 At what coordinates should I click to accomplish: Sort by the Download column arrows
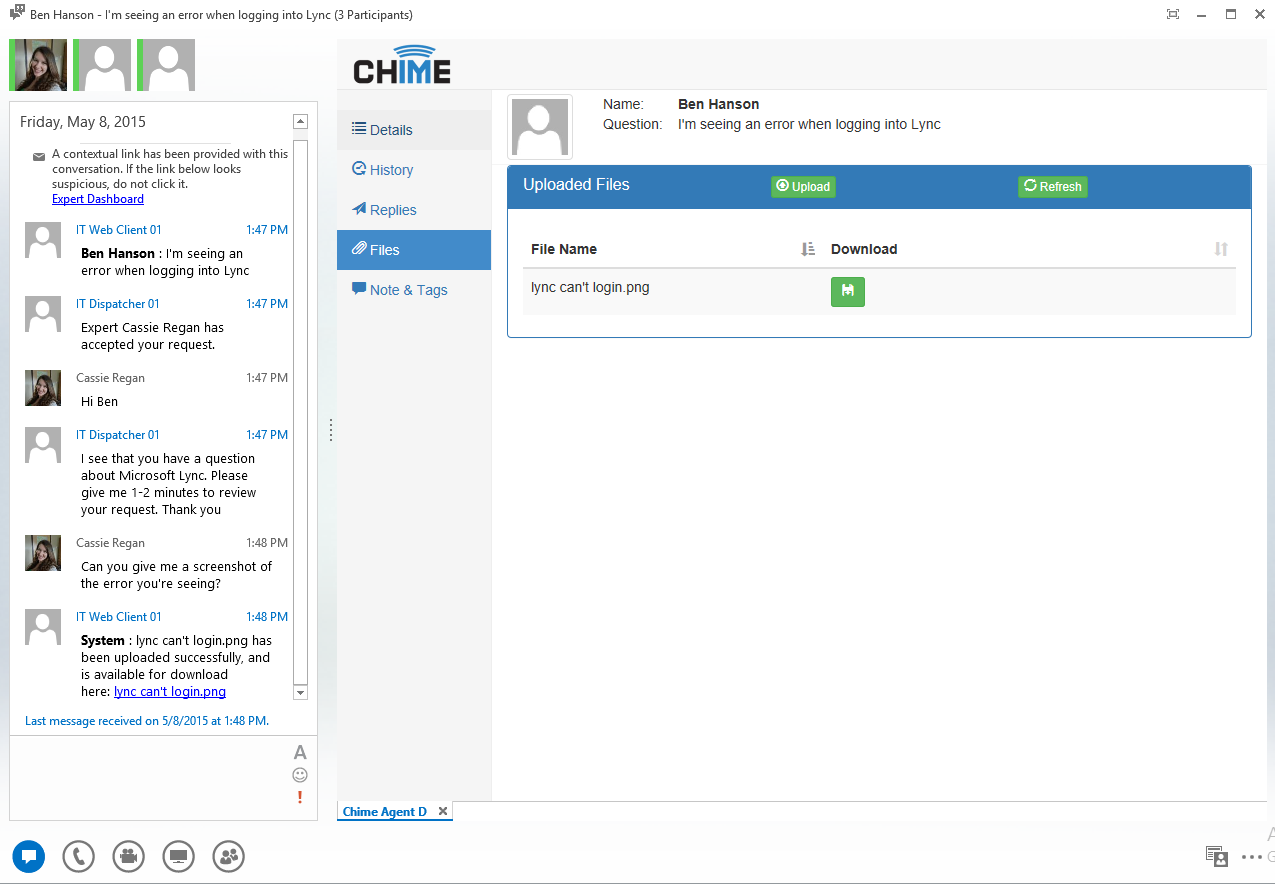1221,249
